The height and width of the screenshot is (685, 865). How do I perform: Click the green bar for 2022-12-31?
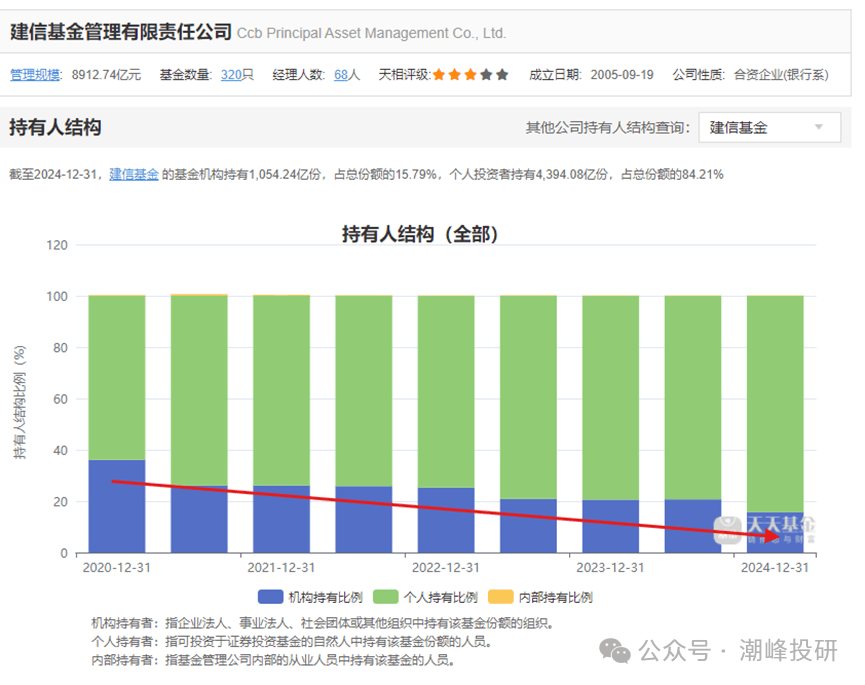click(x=446, y=392)
